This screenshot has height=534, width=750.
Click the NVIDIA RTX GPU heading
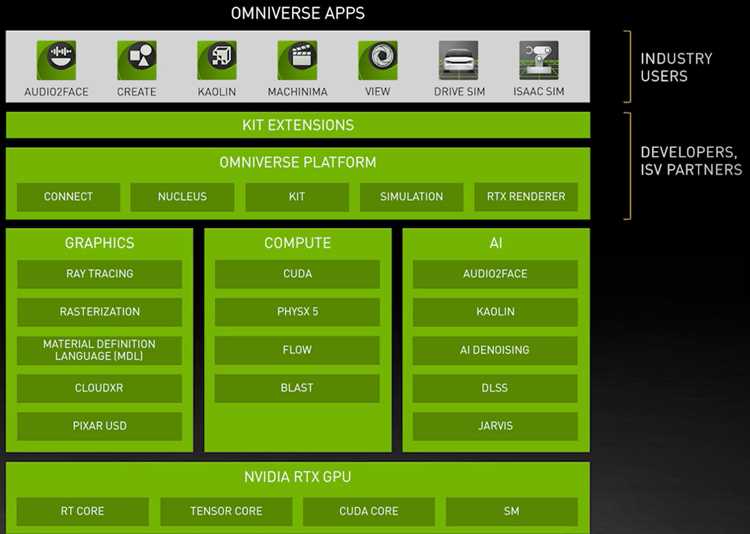coord(298,477)
